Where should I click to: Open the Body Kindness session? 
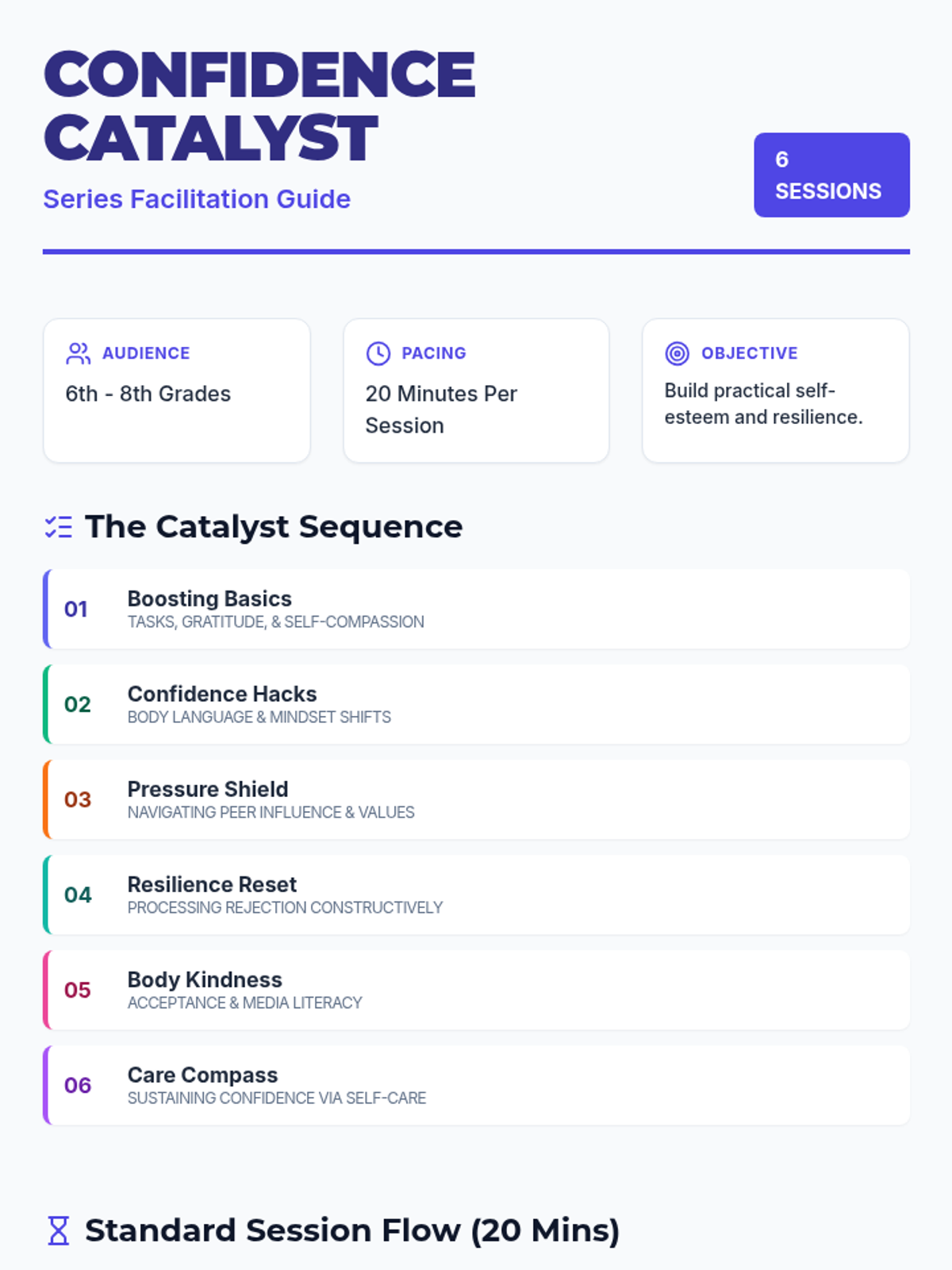tap(476, 990)
